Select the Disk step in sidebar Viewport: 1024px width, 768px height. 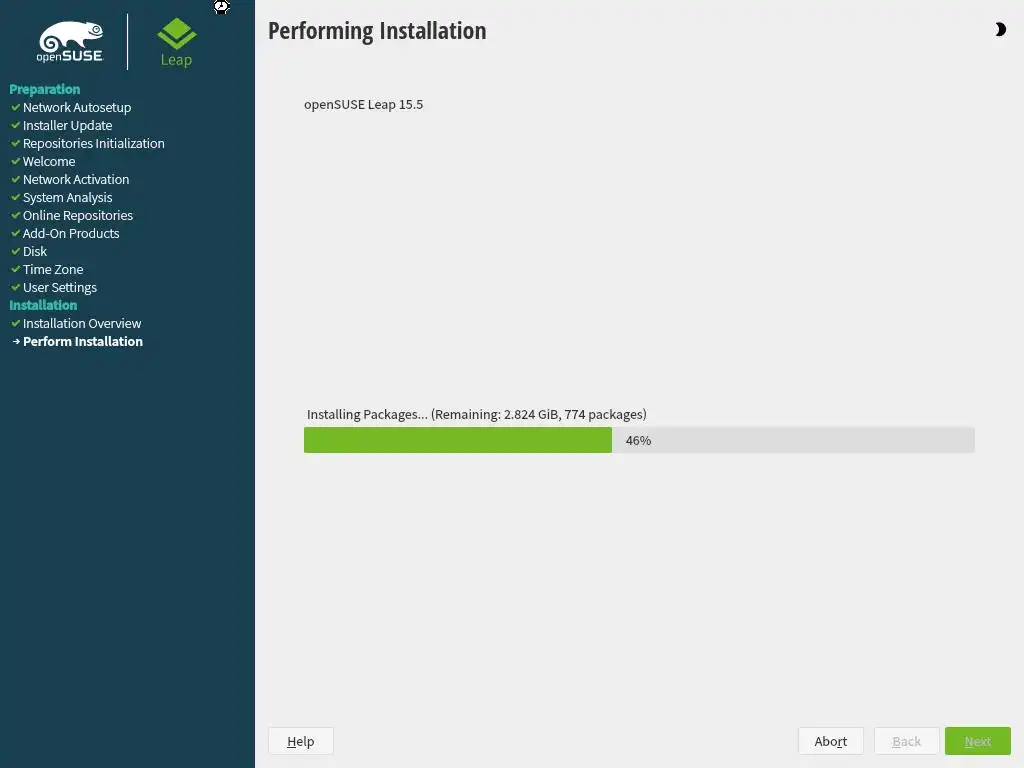click(x=35, y=251)
